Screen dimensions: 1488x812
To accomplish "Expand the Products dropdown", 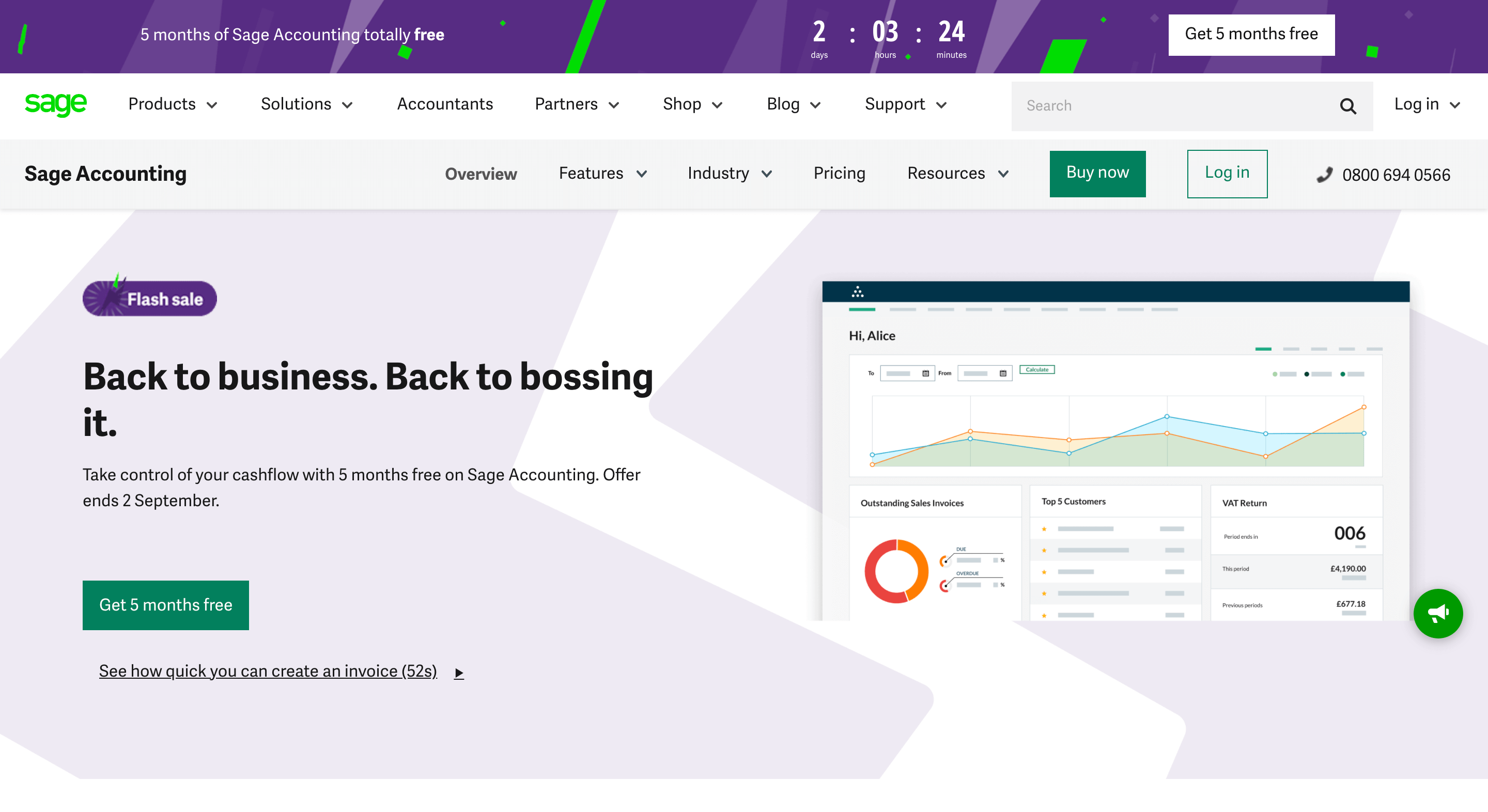I will (172, 104).
